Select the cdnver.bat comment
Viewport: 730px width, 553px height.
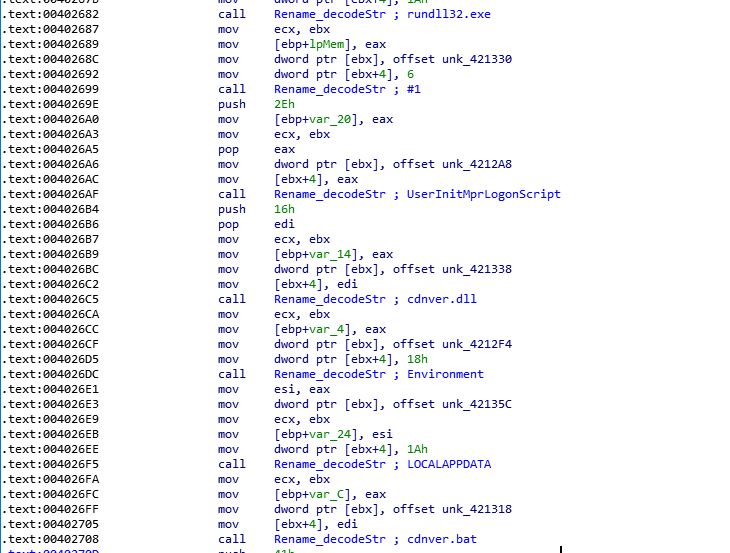[x=441, y=539]
